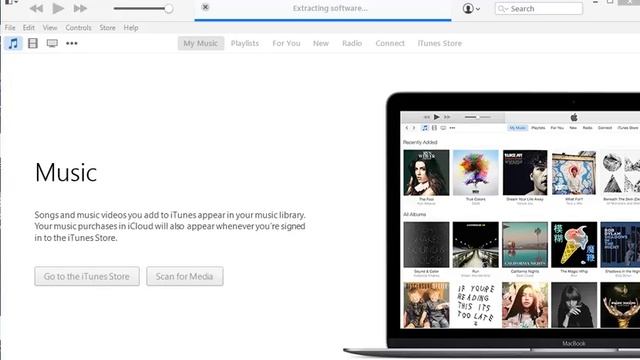Viewport: 640px width, 360px height.
Task: Open the Store menu
Action: tap(107, 28)
